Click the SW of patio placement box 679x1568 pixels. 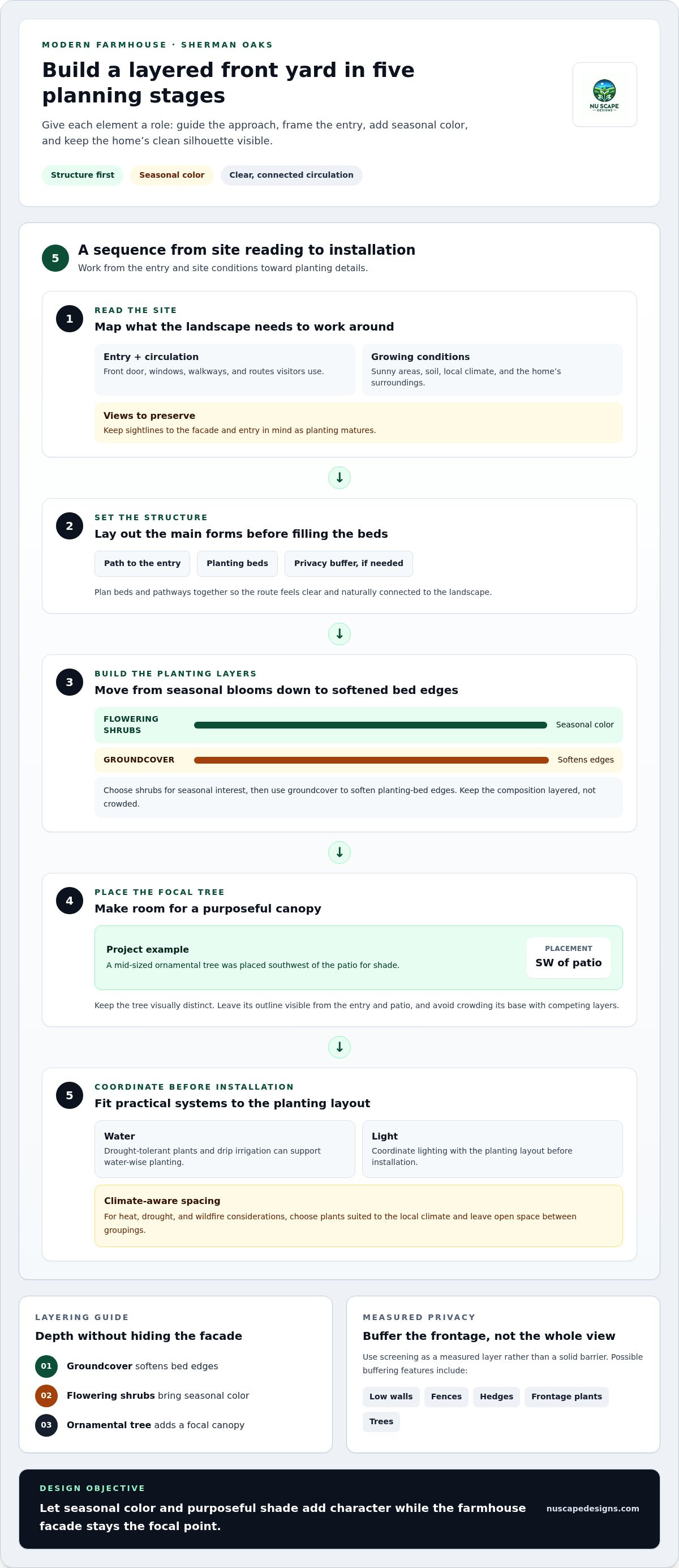pos(568,958)
